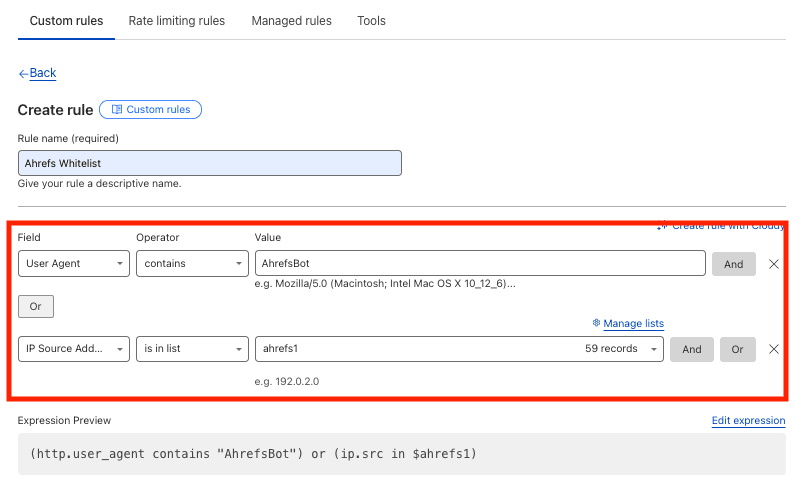Screen dimensions: 807x484
Task: Open the 'contains' operator dropdown
Action: tap(192, 263)
